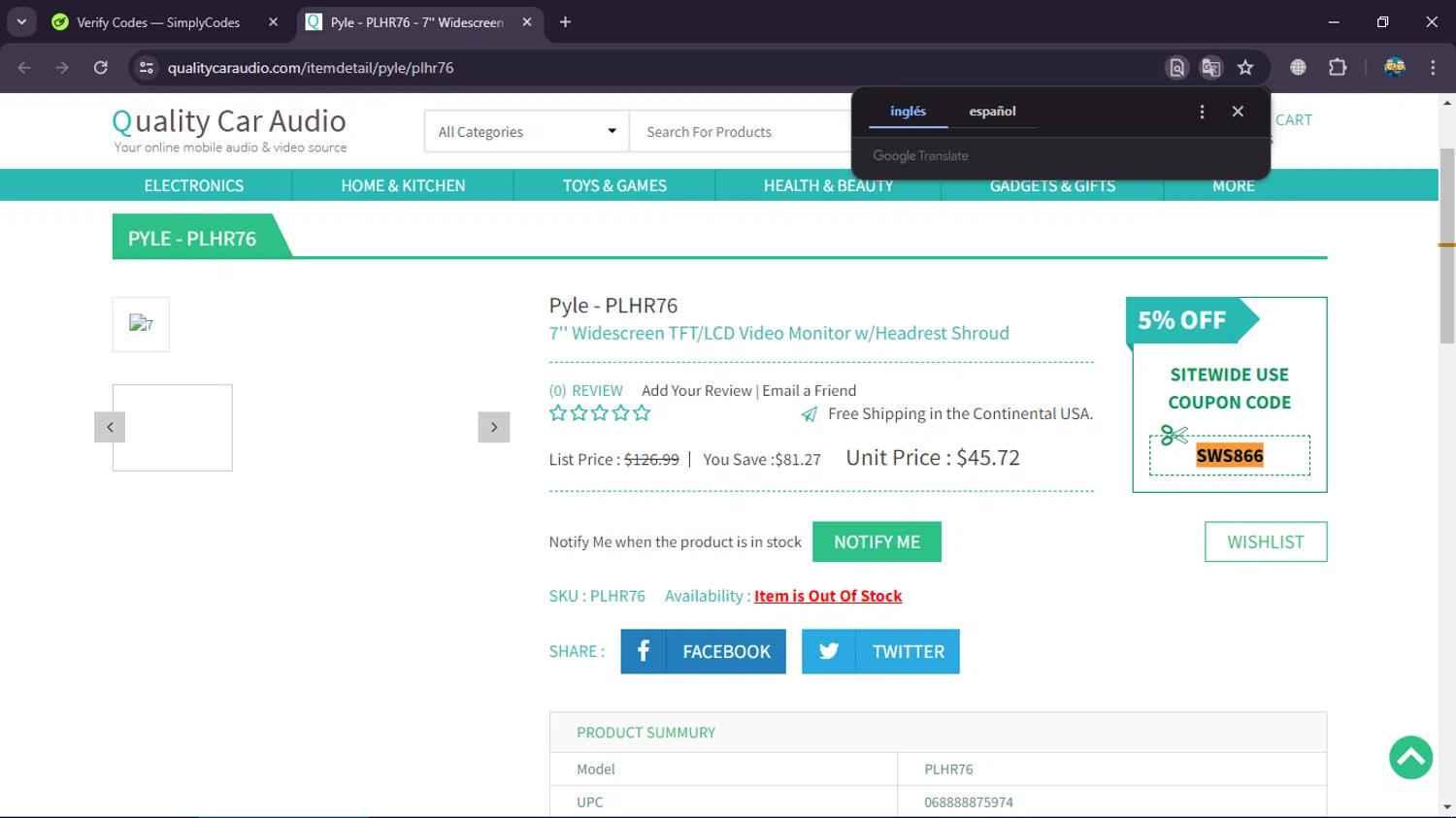Image resolution: width=1456 pixels, height=818 pixels.
Task: Click the NOTIFY ME button
Action: coord(877,541)
